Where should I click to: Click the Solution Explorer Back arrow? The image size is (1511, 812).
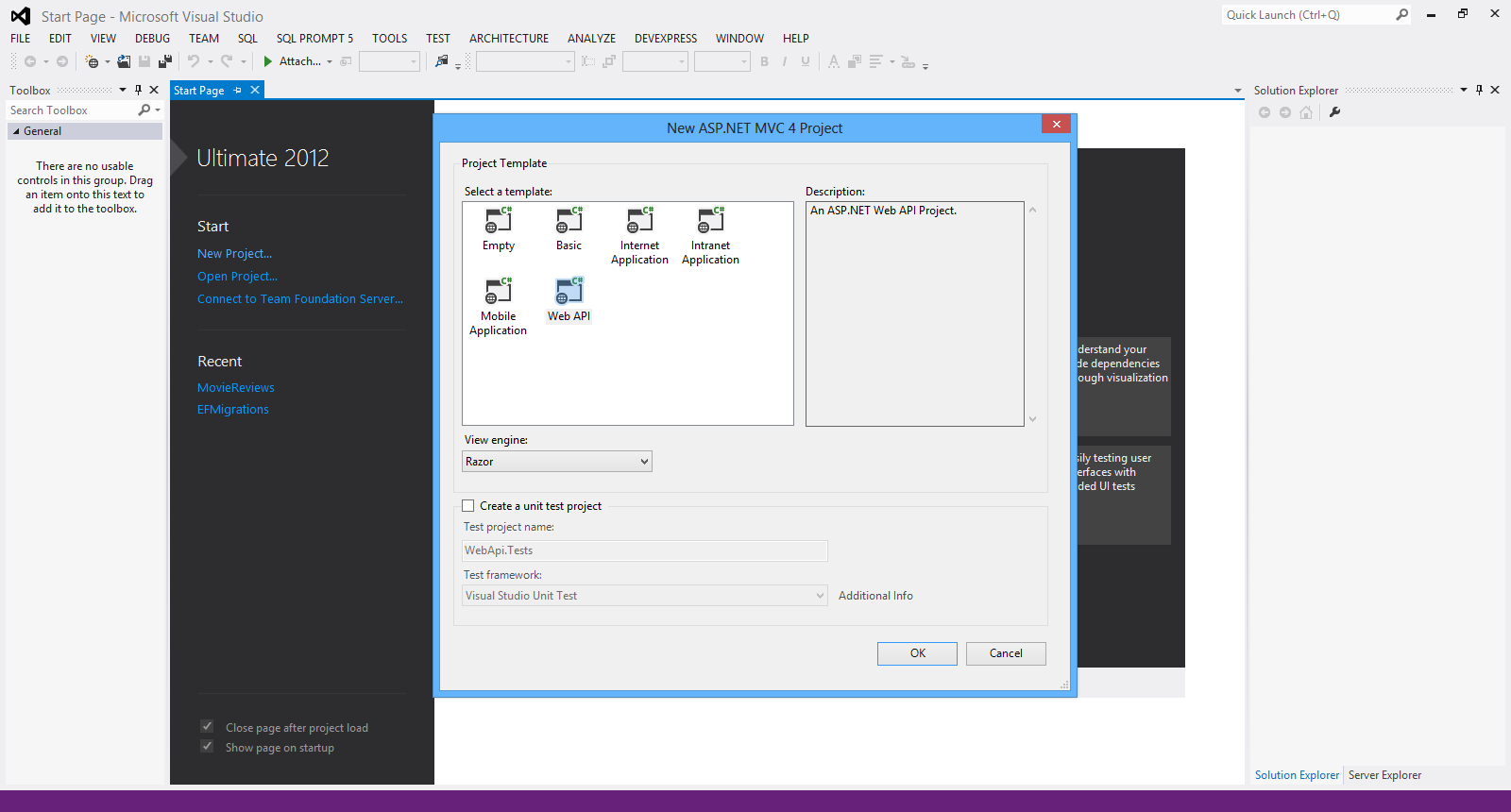(1265, 112)
